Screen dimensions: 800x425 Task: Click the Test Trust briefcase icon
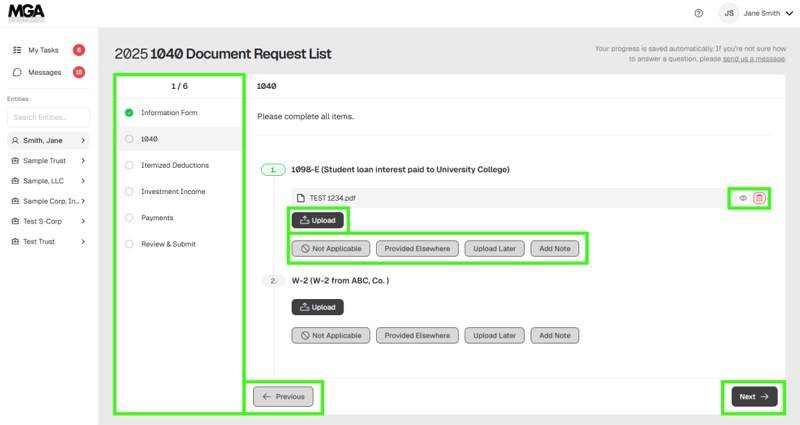pyautogui.click(x=15, y=242)
